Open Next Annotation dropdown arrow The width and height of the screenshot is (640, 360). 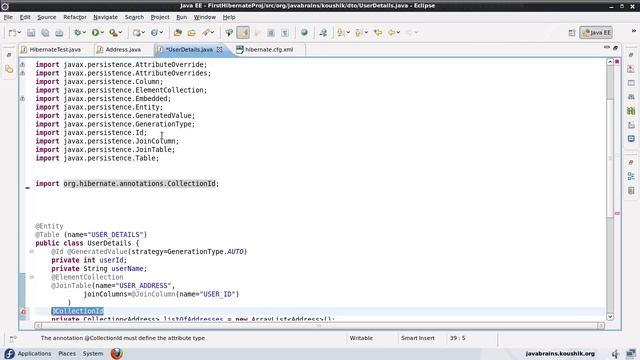pyautogui.click(x=348, y=33)
